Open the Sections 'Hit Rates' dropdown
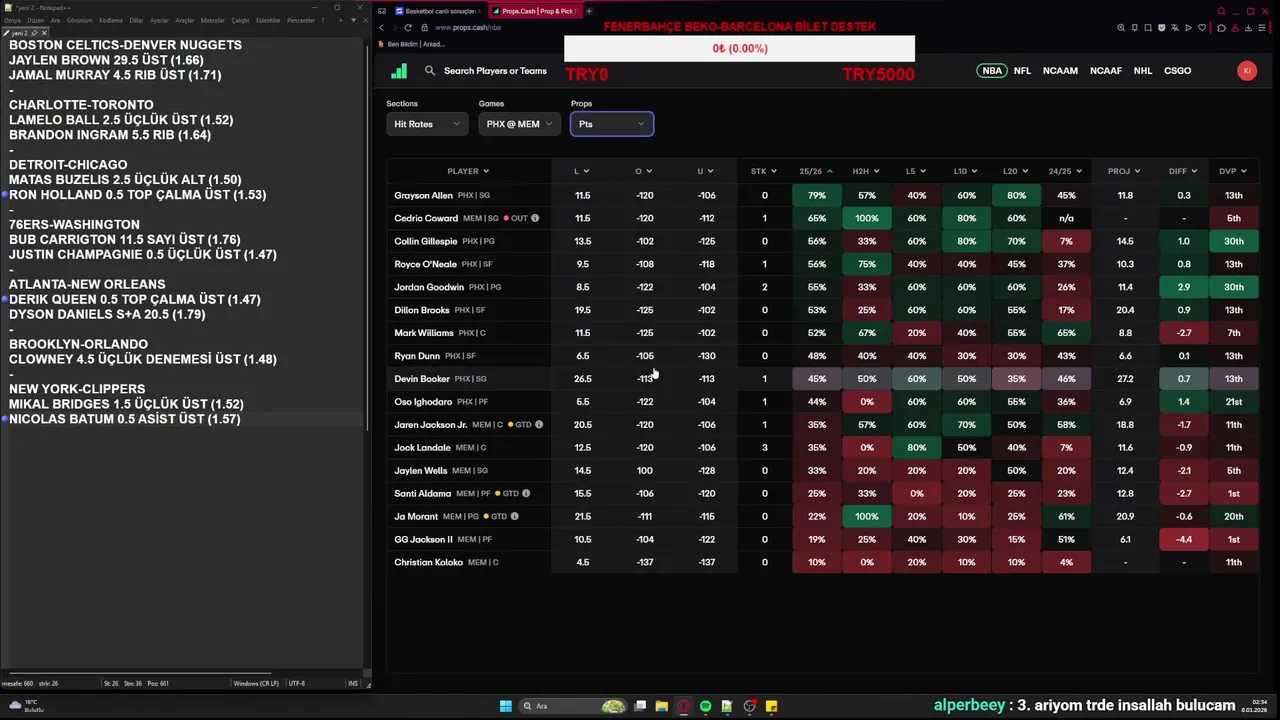This screenshot has height=720, width=1280. [x=427, y=124]
